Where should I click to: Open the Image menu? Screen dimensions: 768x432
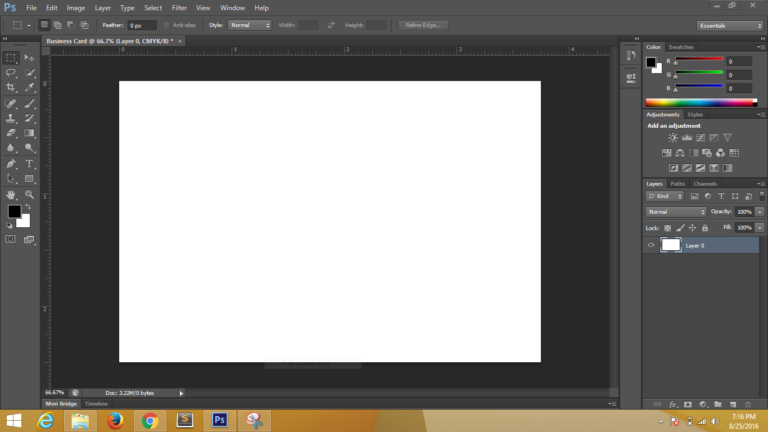point(75,8)
